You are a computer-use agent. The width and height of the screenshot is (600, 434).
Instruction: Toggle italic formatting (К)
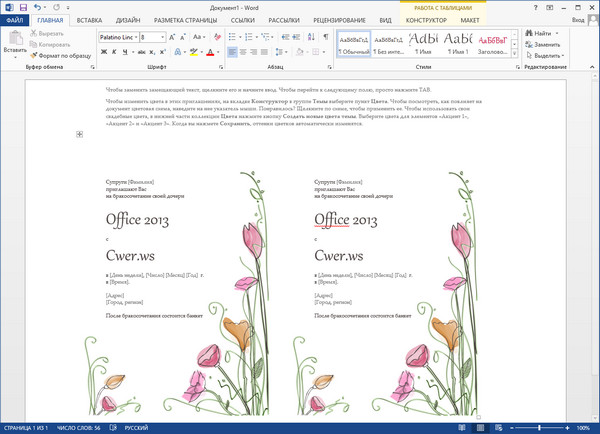click(114, 52)
